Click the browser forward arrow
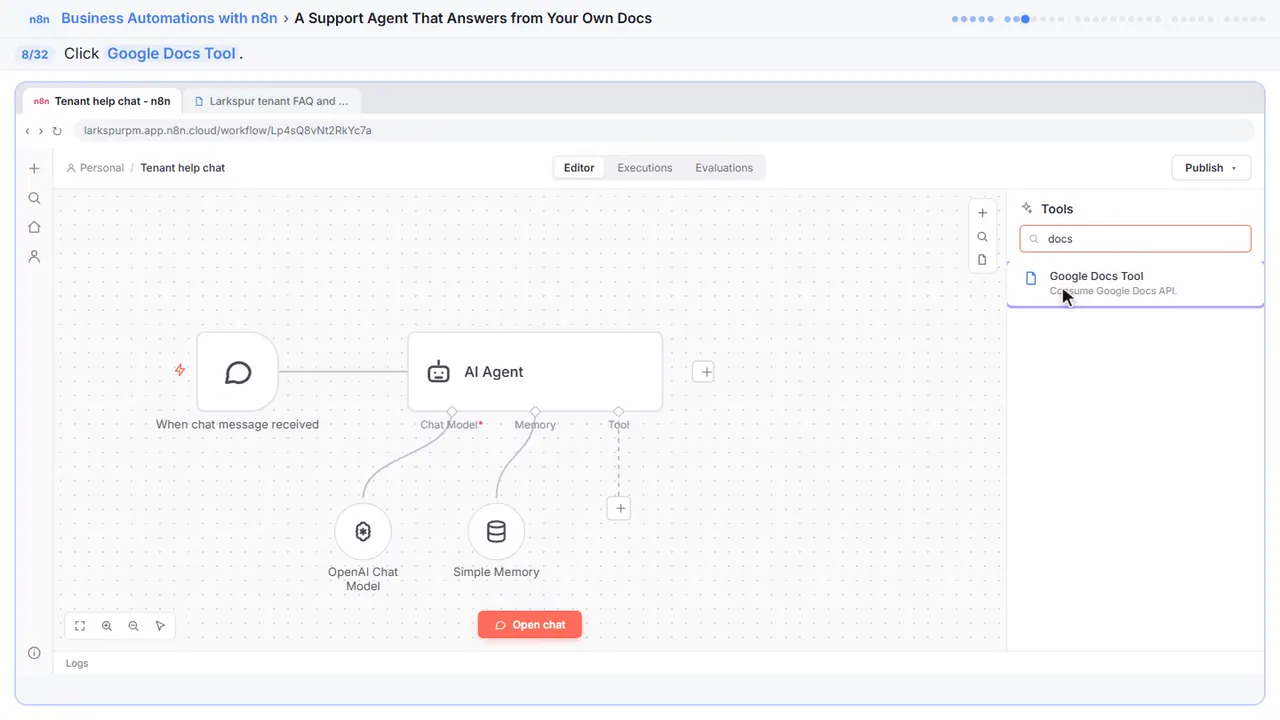1280x720 pixels. click(x=41, y=131)
